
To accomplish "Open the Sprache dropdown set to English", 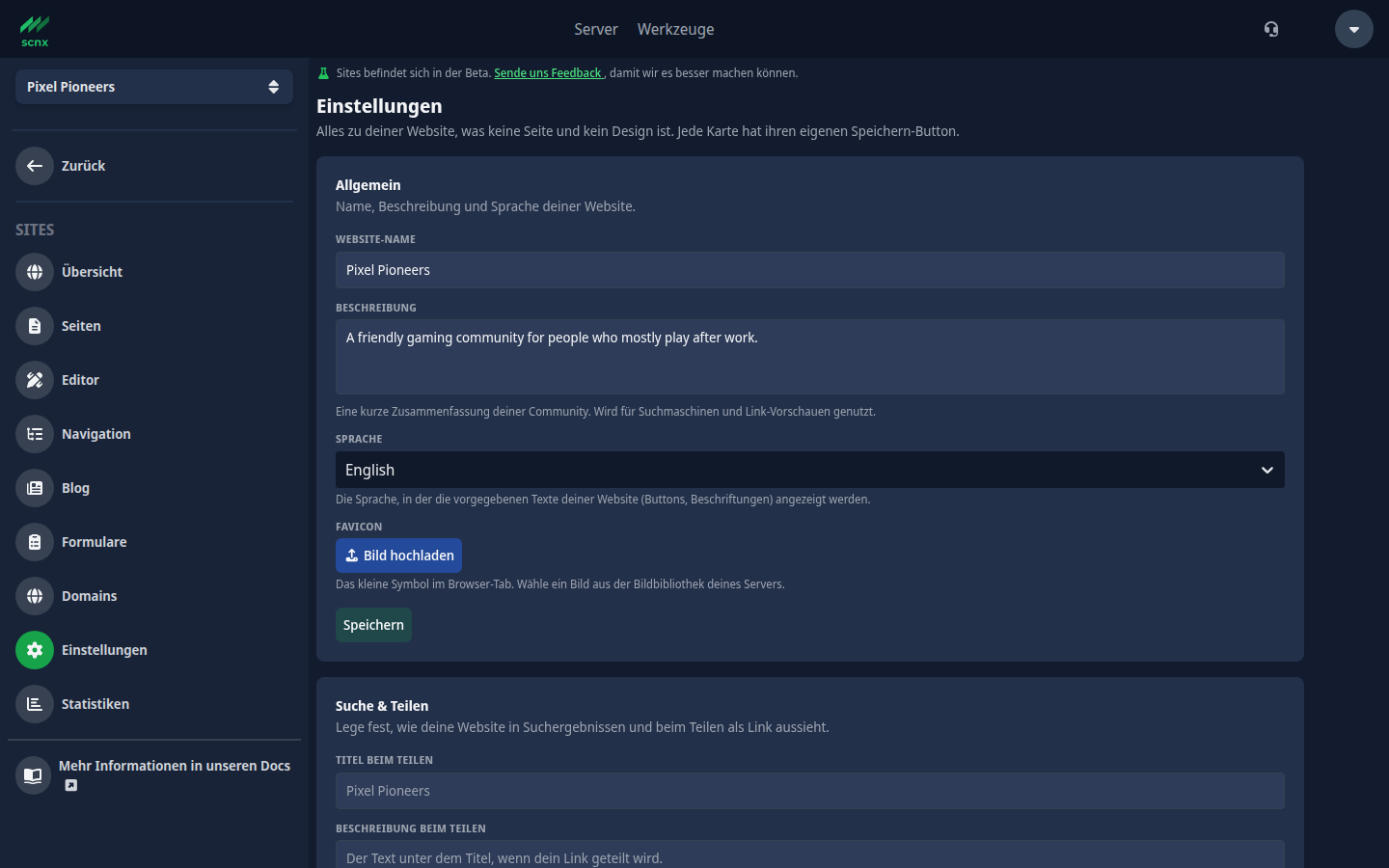I will (810, 470).
